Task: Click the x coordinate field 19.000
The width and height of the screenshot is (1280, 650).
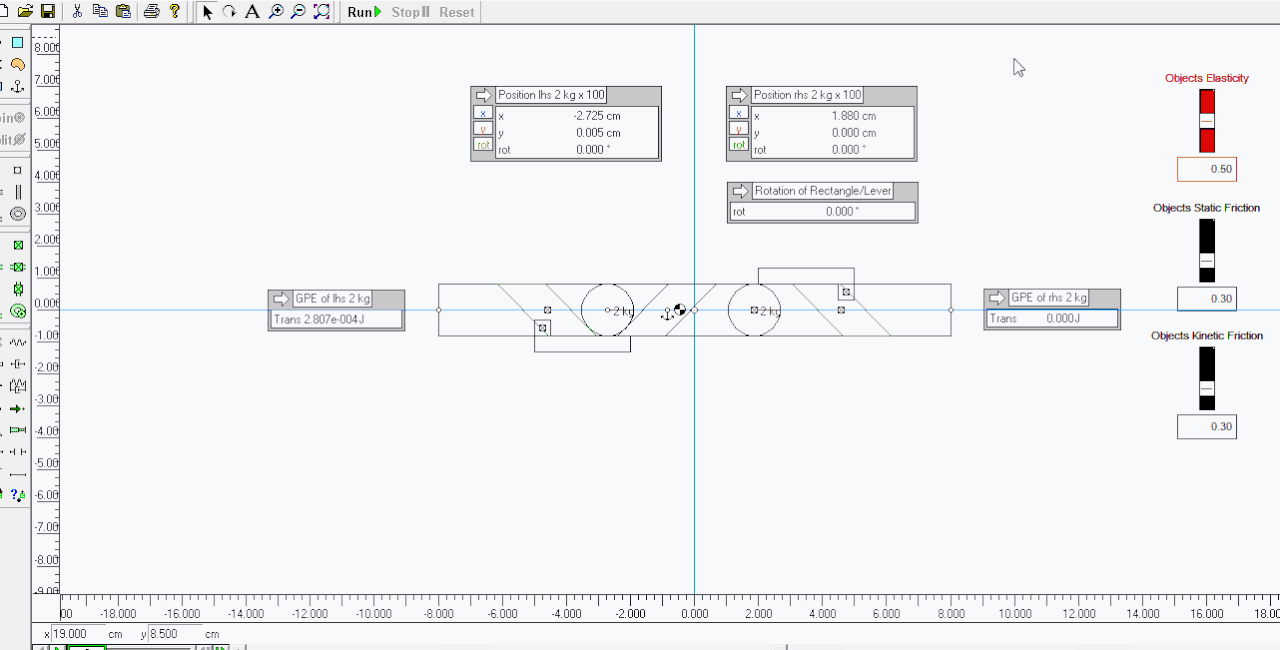Action: click(x=77, y=634)
